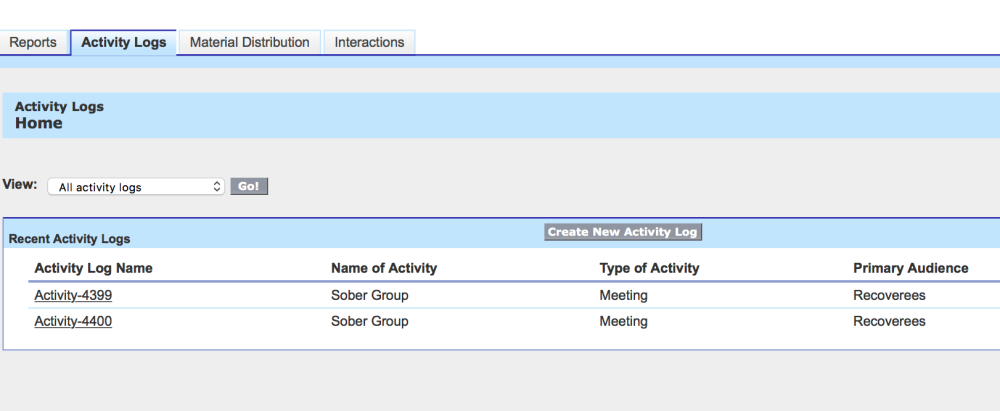The height and width of the screenshot is (411, 1000).
Task: Select Sober Group cell in Activity-4400 row
Action: [369, 322]
